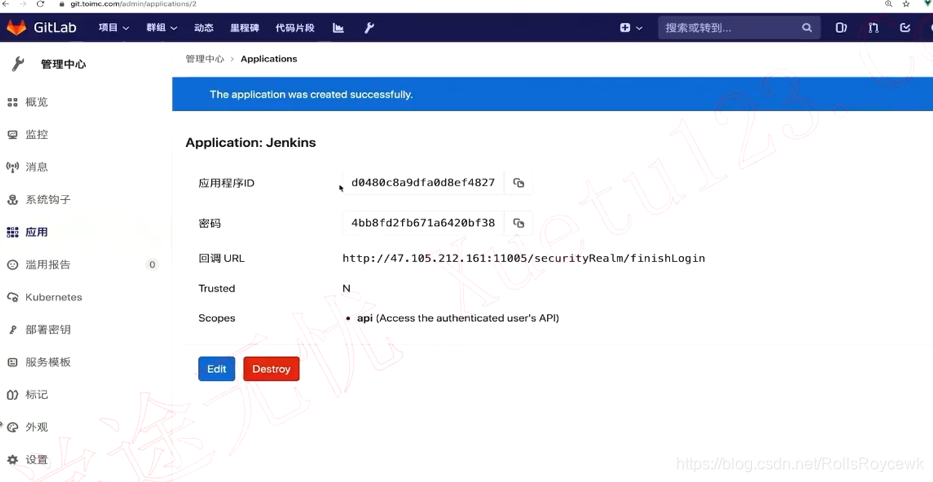Open the 群组 dropdown menu
This screenshot has height=482, width=933.
point(162,27)
